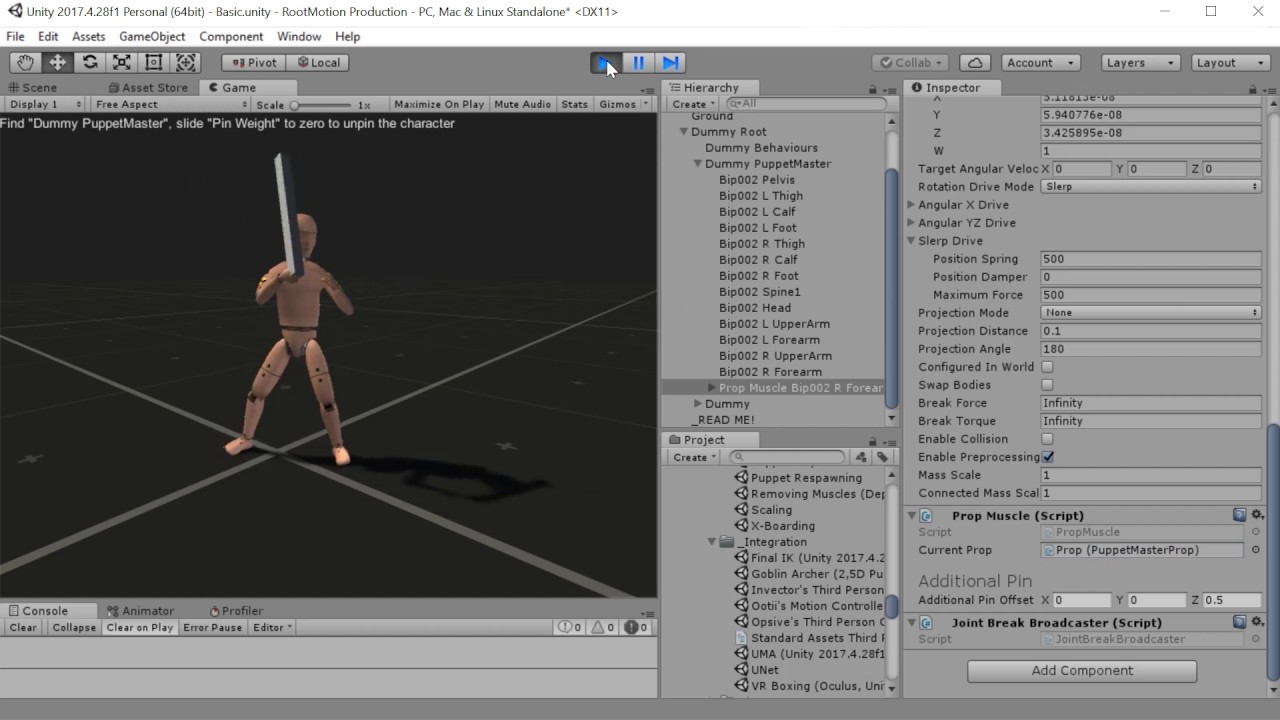
Task: Toggle Mute Audio in Game view
Action: pyautogui.click(x=522, y=104)
